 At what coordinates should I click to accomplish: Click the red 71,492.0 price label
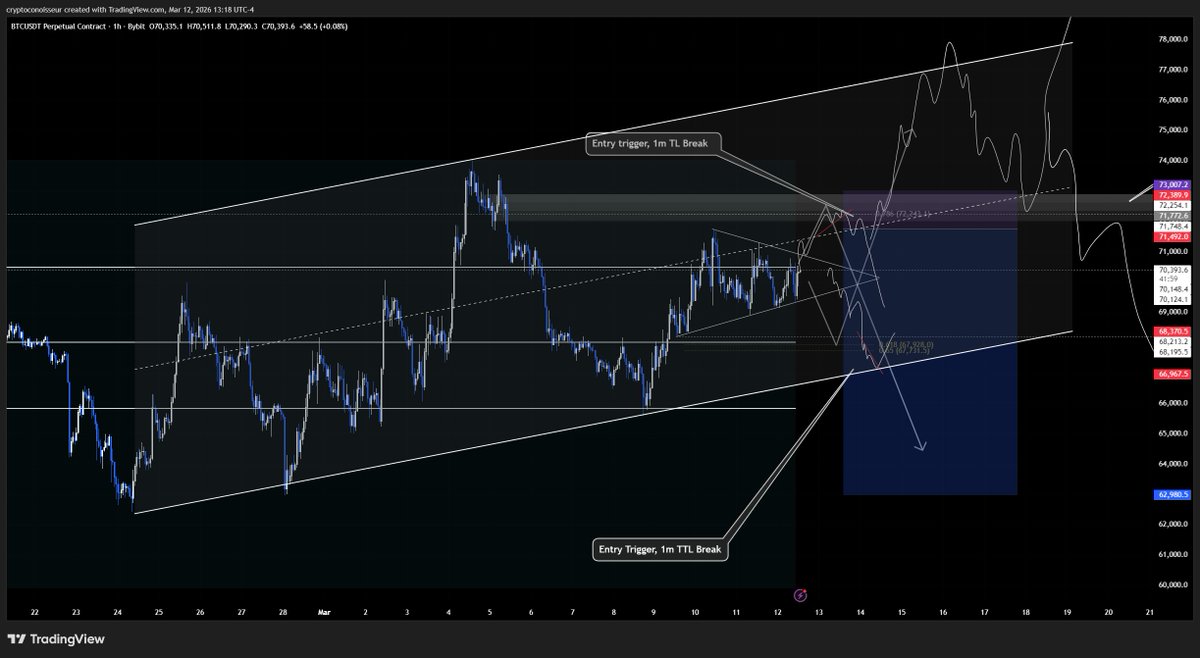click(x=1172, y=237)
